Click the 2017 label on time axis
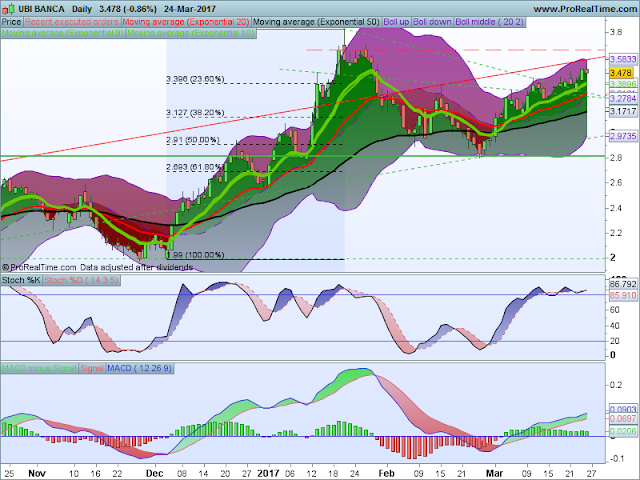The image size is (640, 480). 268,473
